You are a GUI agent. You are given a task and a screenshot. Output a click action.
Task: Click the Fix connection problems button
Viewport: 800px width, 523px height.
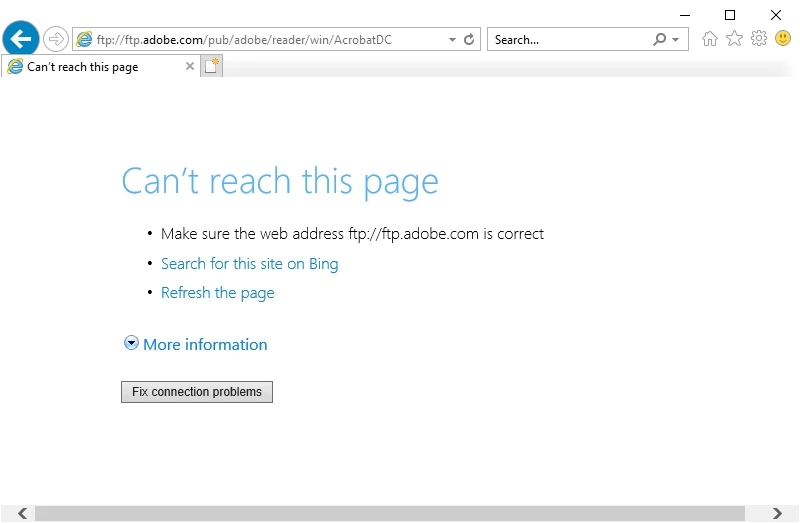197,392
